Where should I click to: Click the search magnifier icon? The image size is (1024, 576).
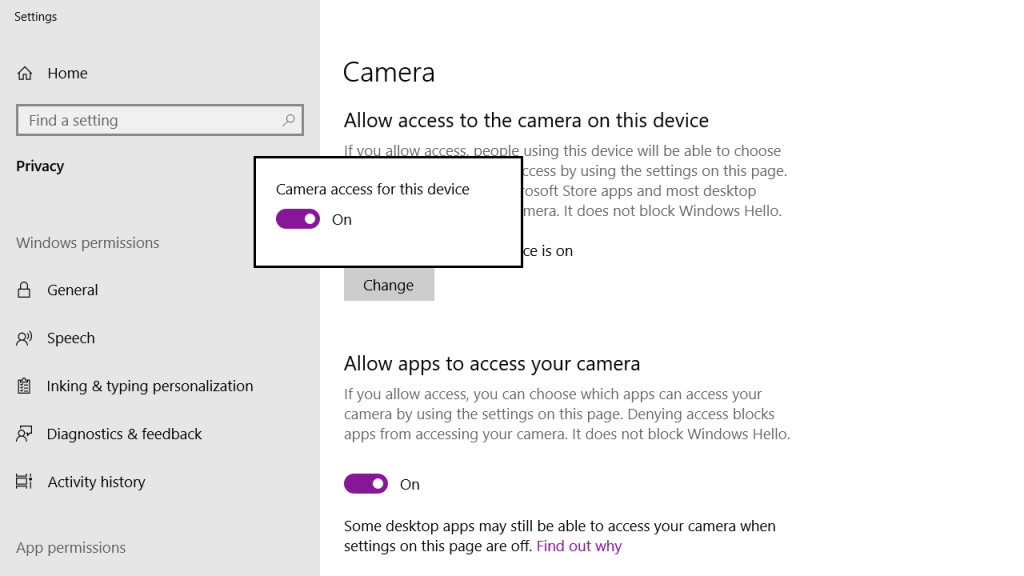click(x=289, y=120)
